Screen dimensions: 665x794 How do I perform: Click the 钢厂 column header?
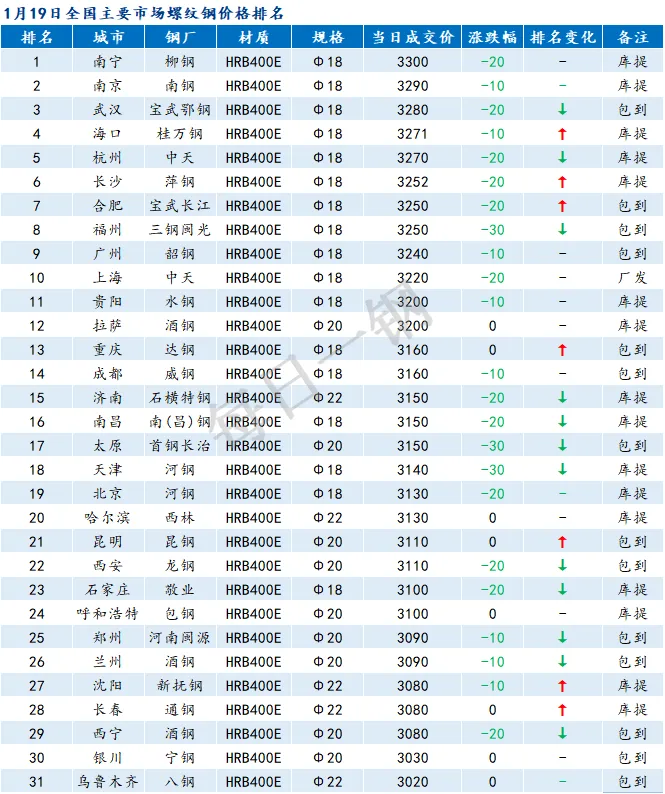[180, 37]
